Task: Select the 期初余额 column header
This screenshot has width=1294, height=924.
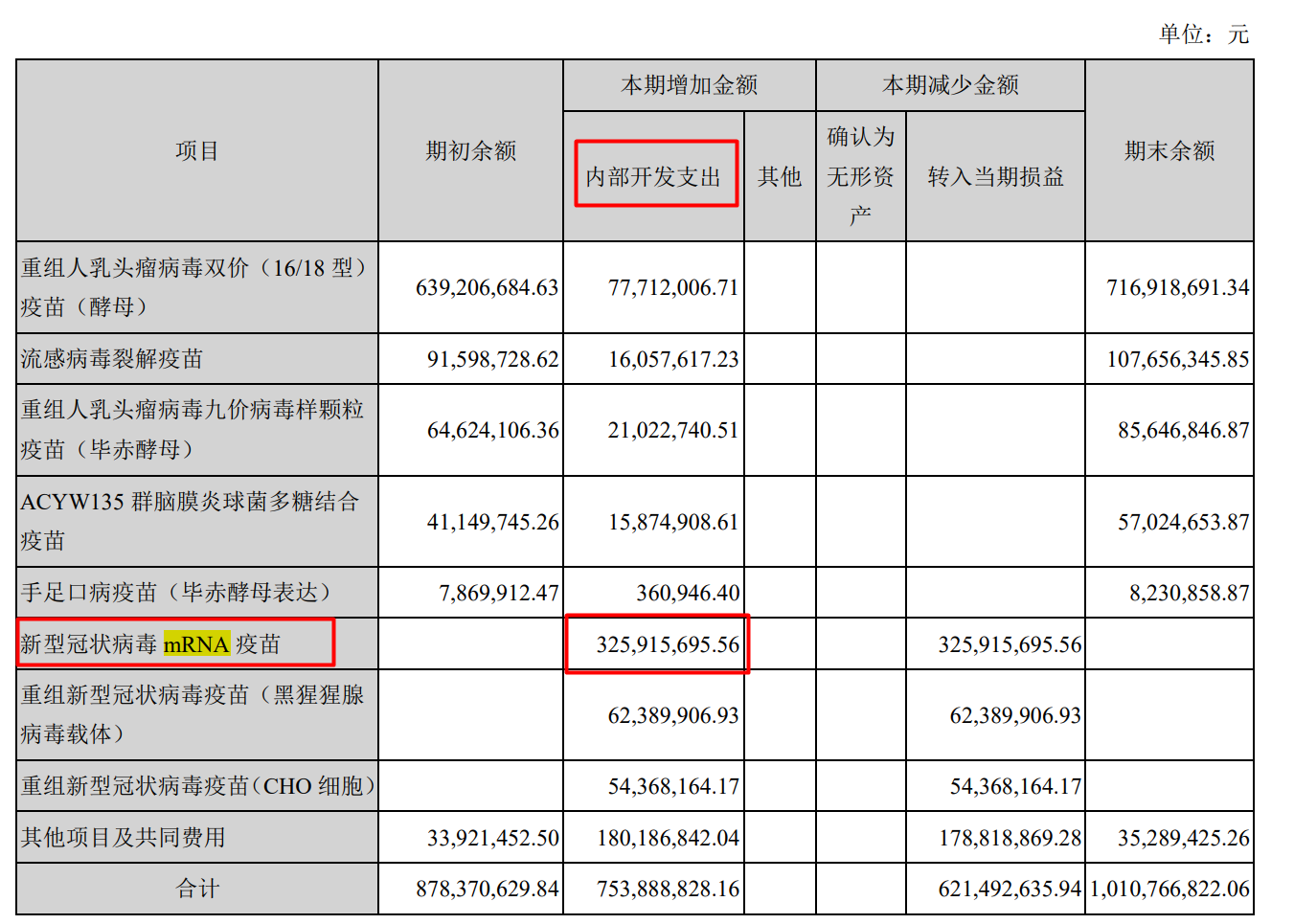Action: click(x=471, y=150)
